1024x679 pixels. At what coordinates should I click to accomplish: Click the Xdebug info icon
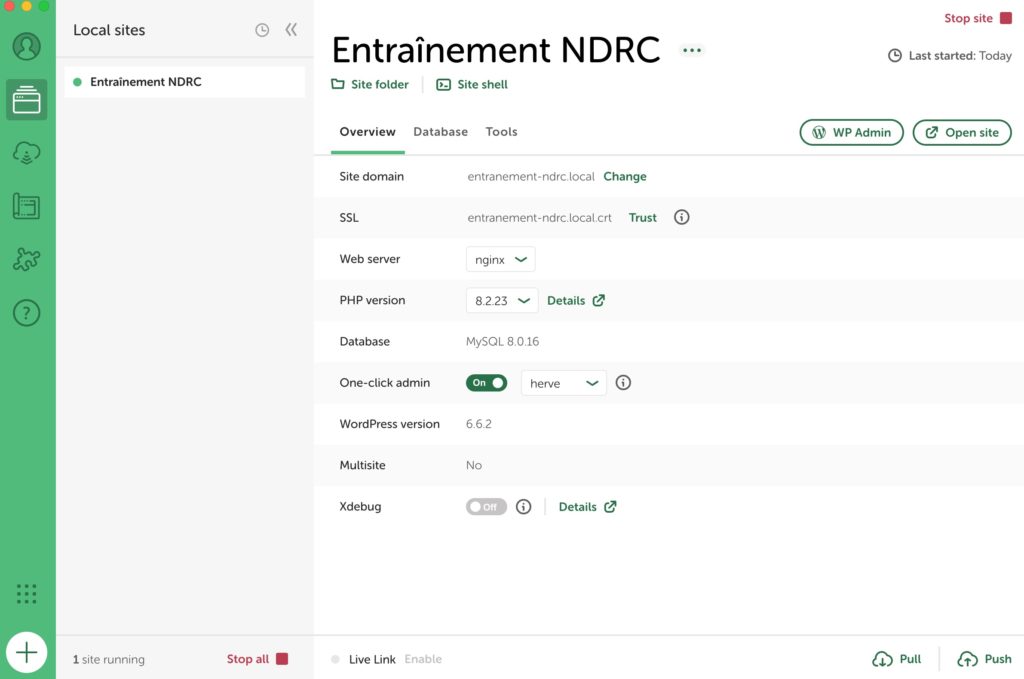point(523,507)
